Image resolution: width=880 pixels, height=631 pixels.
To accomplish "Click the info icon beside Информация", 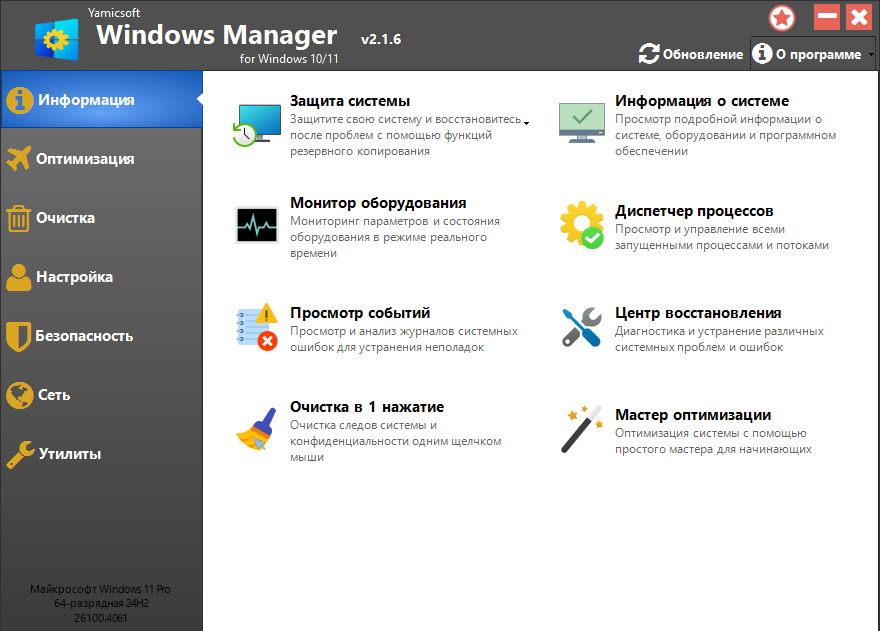I will (x=20, y=100).
